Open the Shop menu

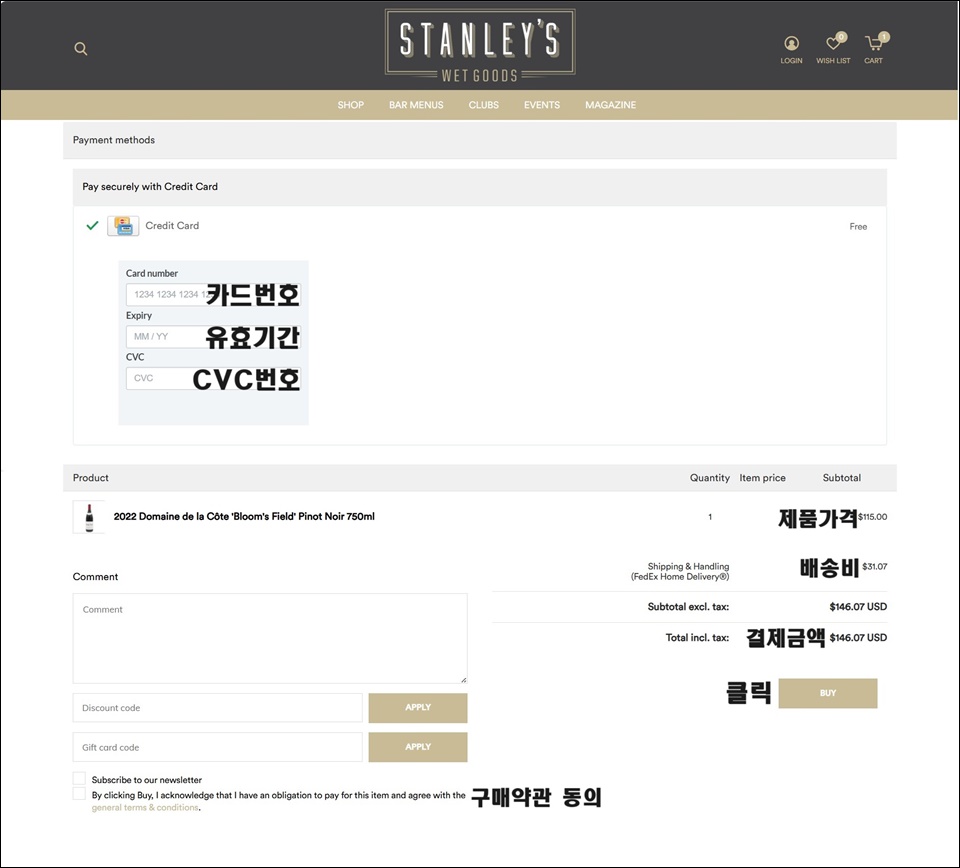point(351,105)
